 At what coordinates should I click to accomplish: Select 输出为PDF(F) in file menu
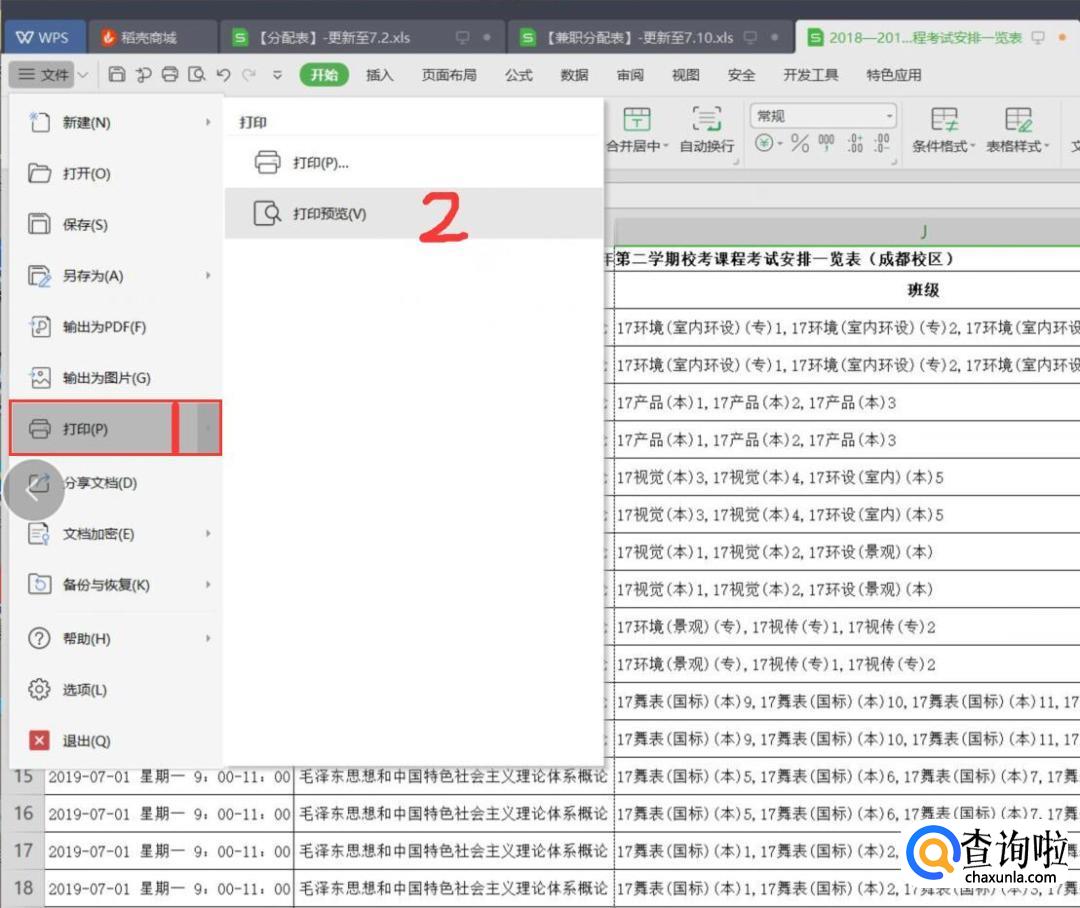click(x=104, y=327)
